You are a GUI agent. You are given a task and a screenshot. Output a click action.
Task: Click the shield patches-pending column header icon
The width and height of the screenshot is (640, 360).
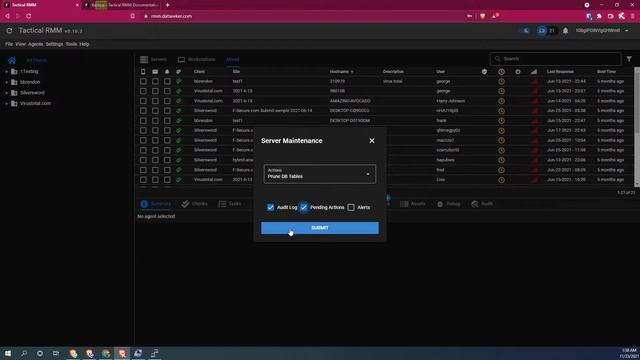(484, 71)
